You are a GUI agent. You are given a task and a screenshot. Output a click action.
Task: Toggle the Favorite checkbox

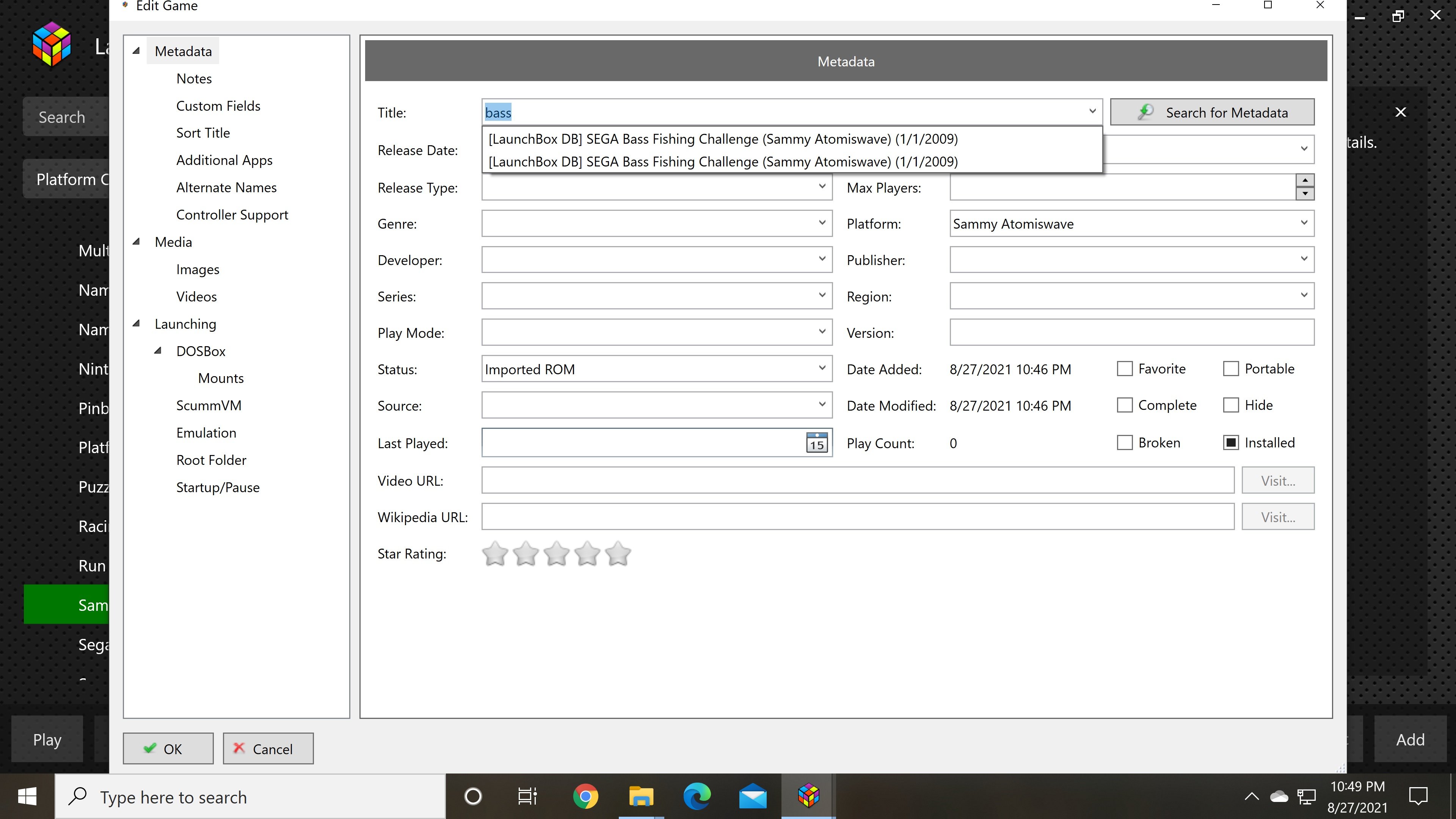coord(1125,369)
